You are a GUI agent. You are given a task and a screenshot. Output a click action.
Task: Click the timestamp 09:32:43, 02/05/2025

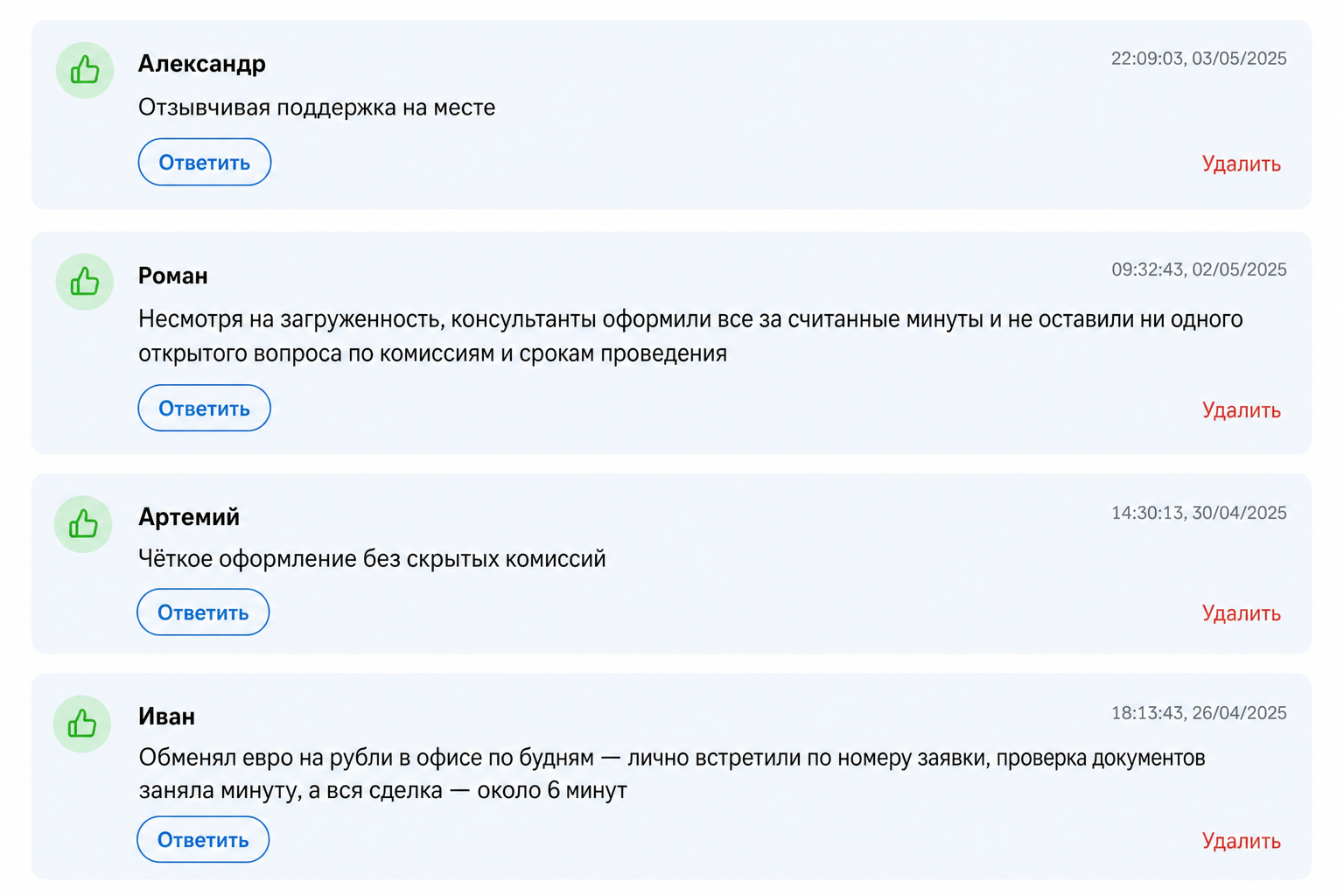pos(1199,269)
